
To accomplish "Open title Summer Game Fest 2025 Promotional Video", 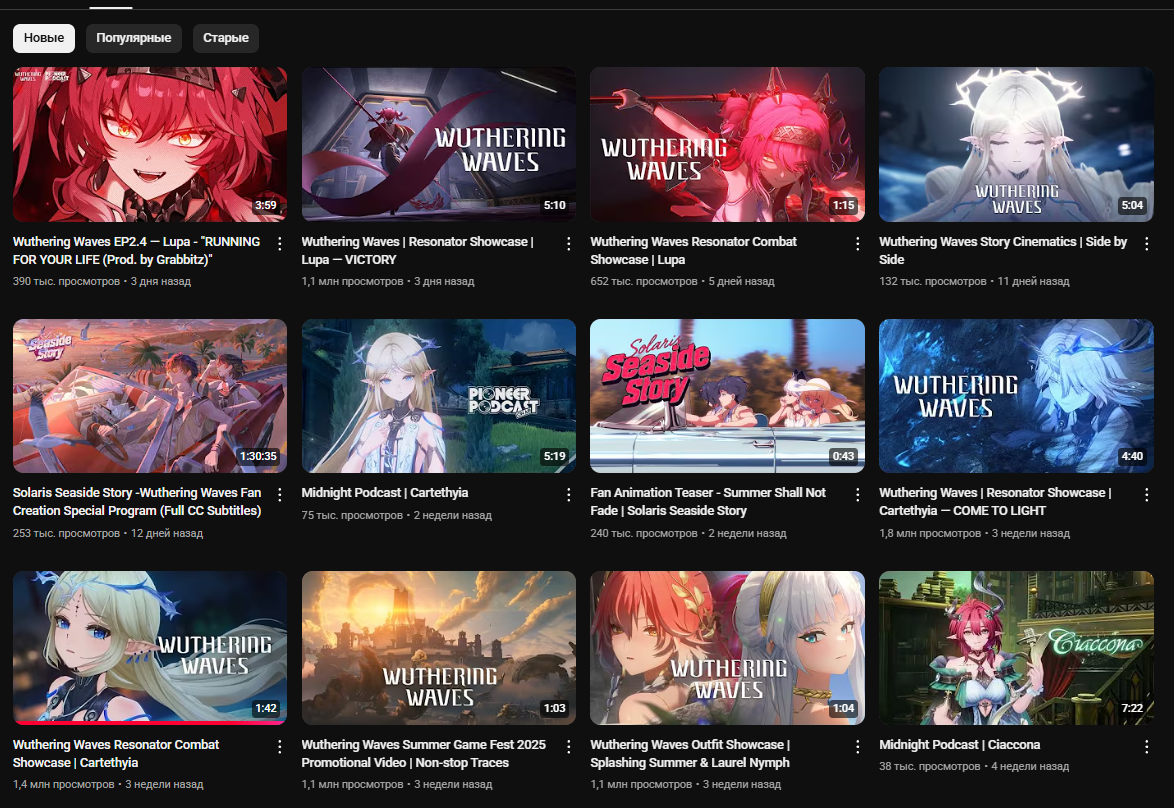I will 424,753.
